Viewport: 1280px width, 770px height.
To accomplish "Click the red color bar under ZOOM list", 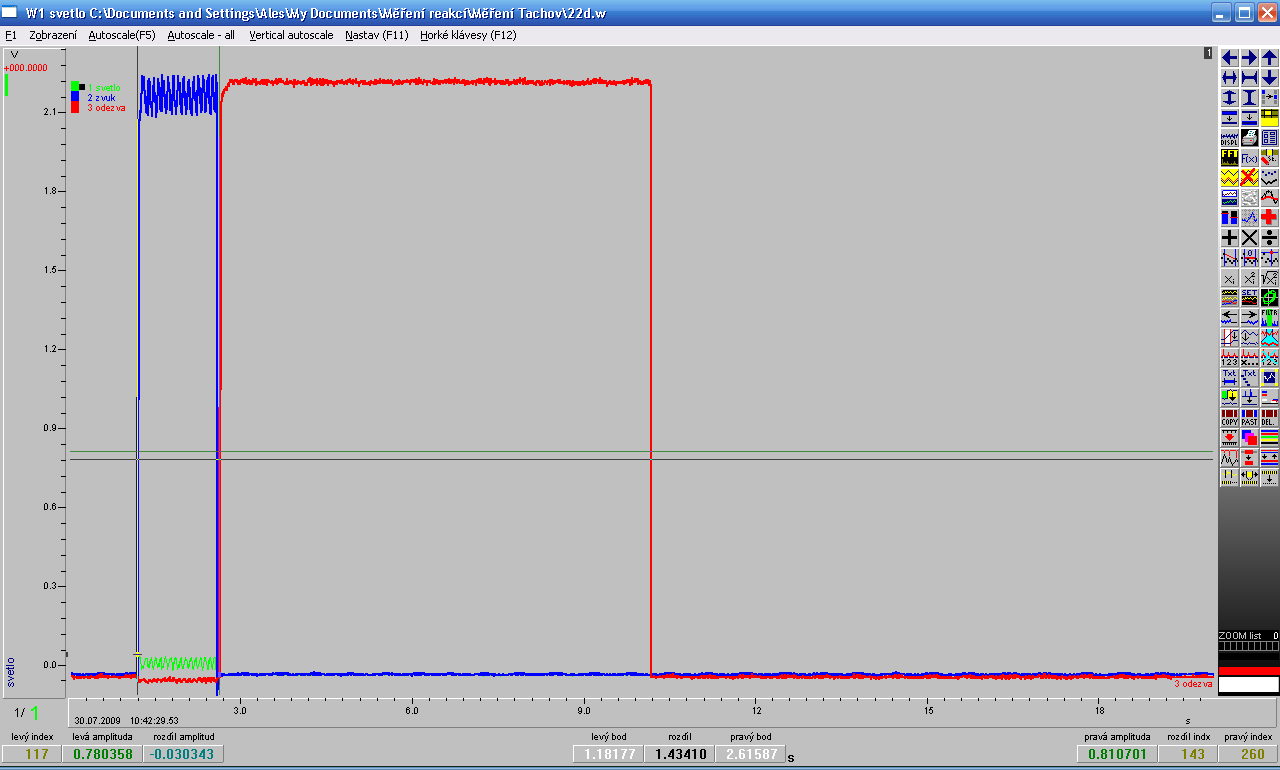I will click(x=1248, y=671).
